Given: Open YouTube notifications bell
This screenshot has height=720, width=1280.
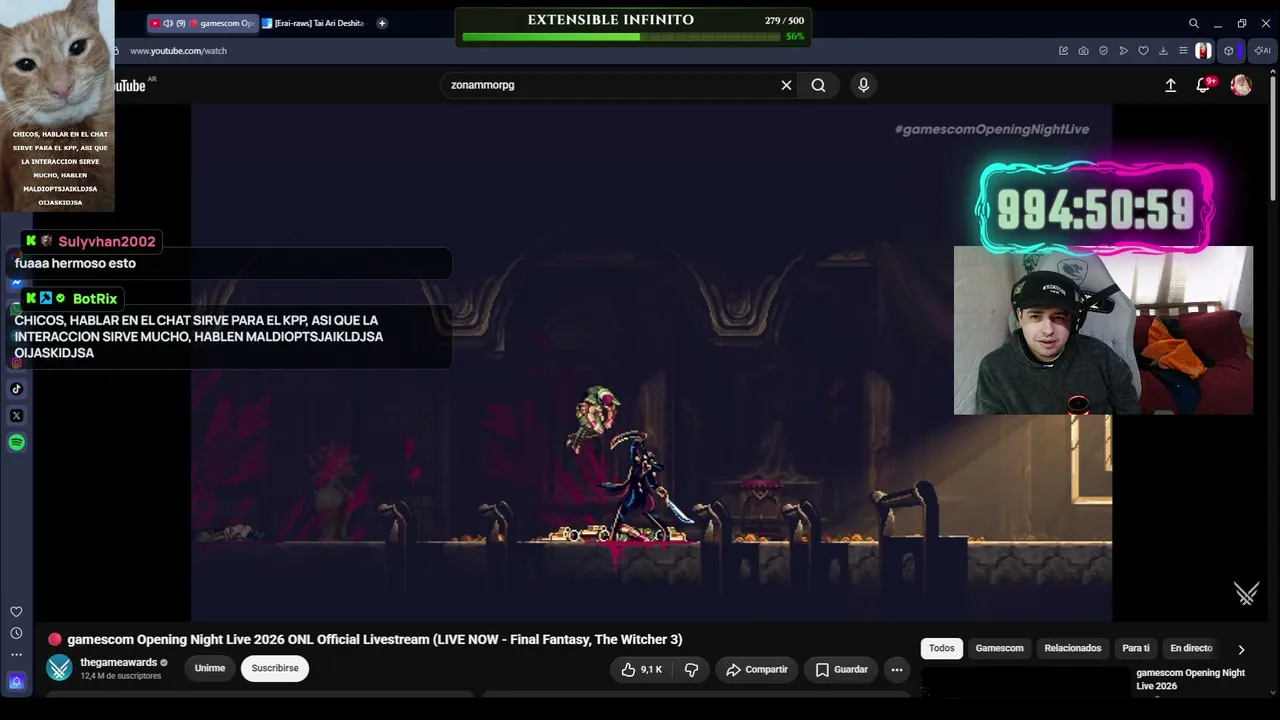Looking at the screenshot, I should 1204,85.
